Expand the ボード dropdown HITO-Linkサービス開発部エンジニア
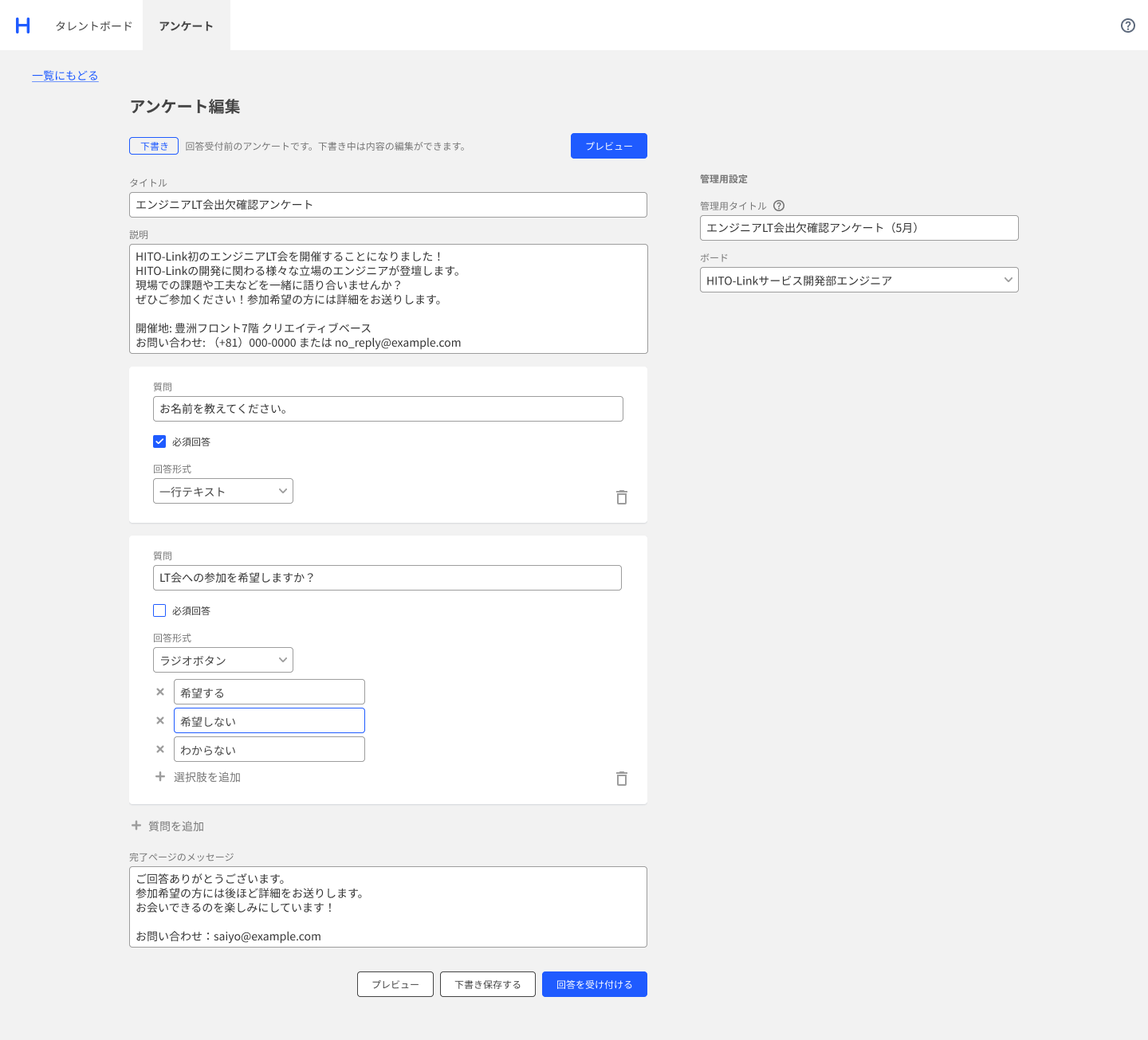Viewport: 1148px width, 1040px height. 859,280
